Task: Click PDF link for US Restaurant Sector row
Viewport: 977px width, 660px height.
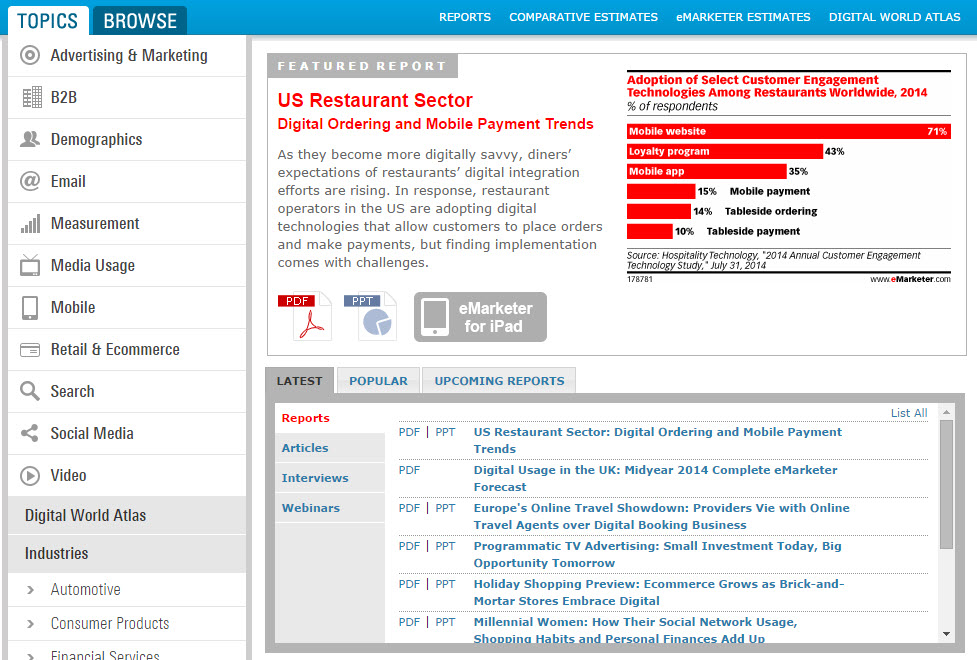Action: click(x=409, y=432)
